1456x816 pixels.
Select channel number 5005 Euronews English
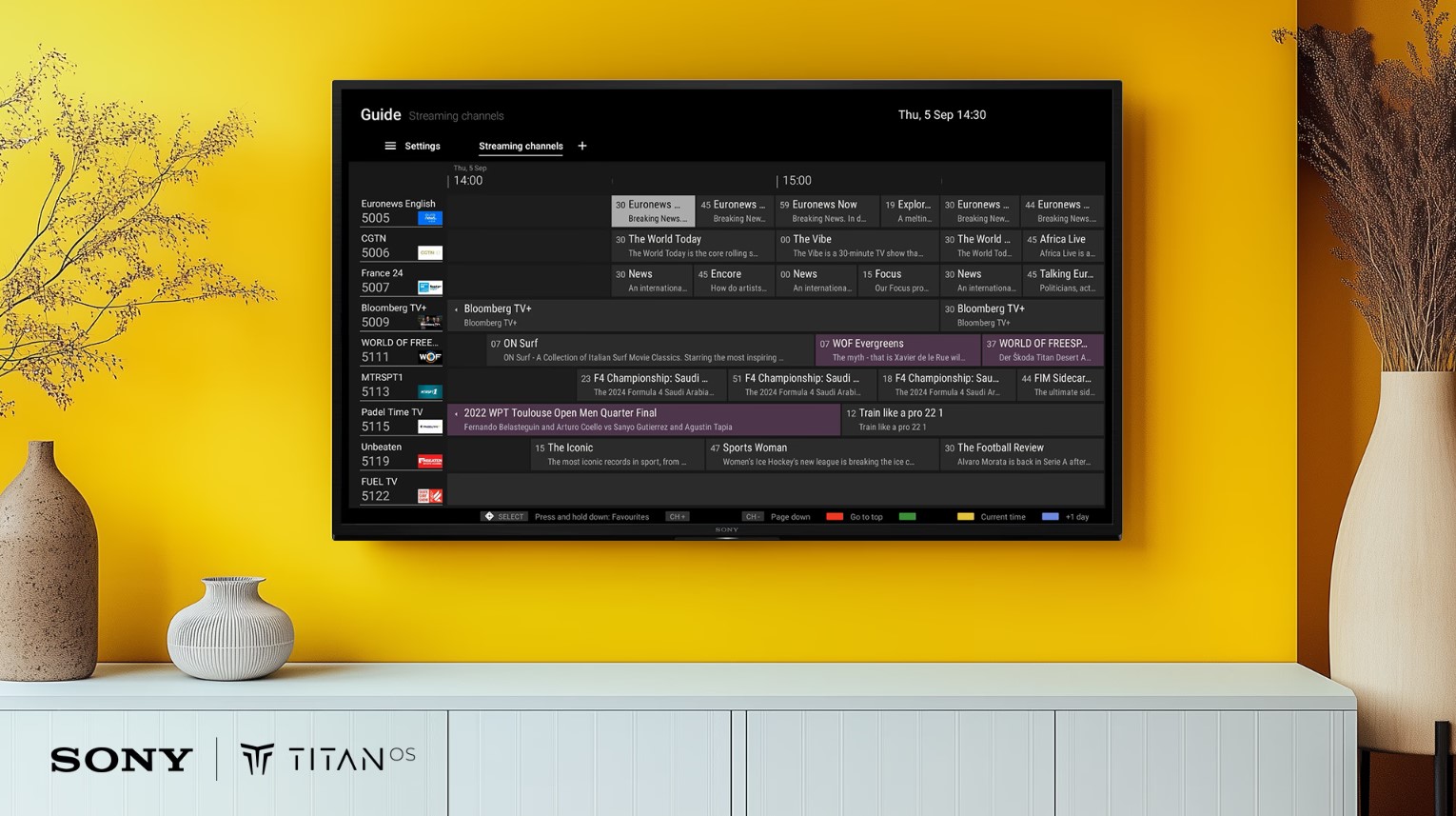pyautogui.click(x=376, y=218)
